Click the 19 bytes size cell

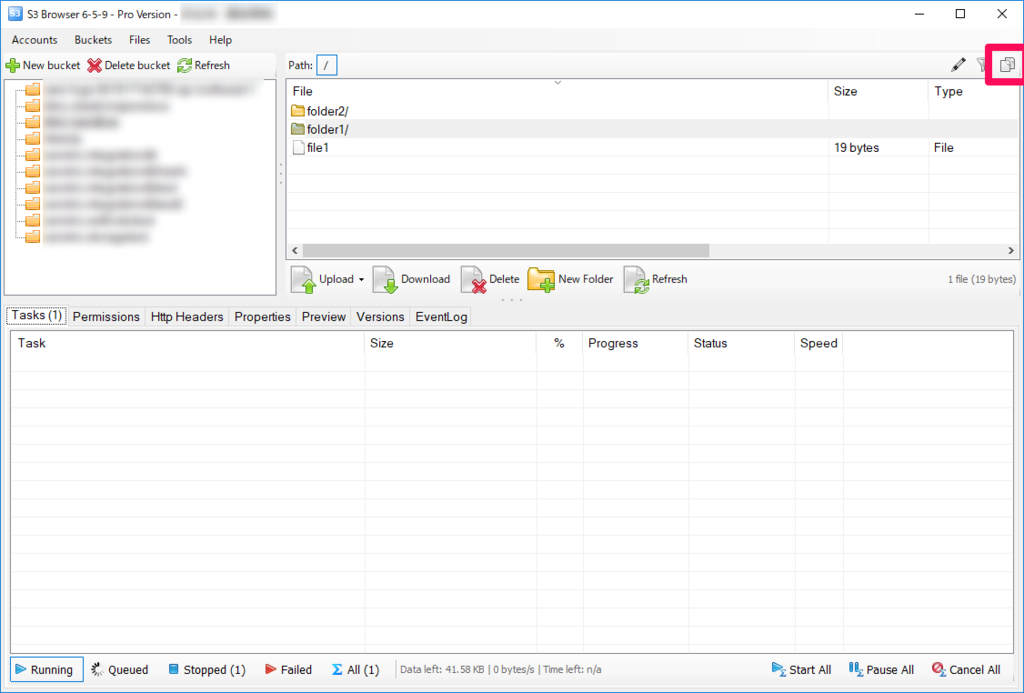coord(856,148)
